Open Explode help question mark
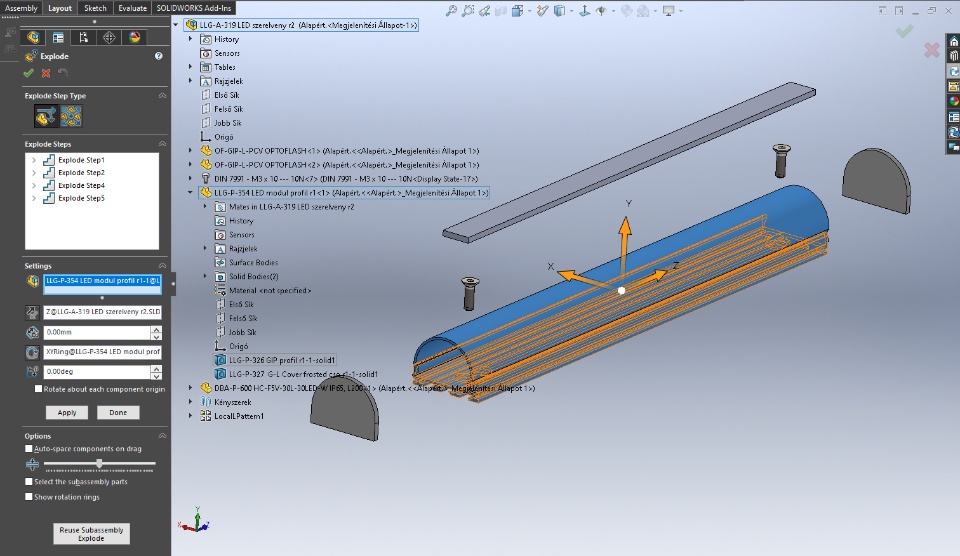This screenshot has height=556, width=960. 159,56
